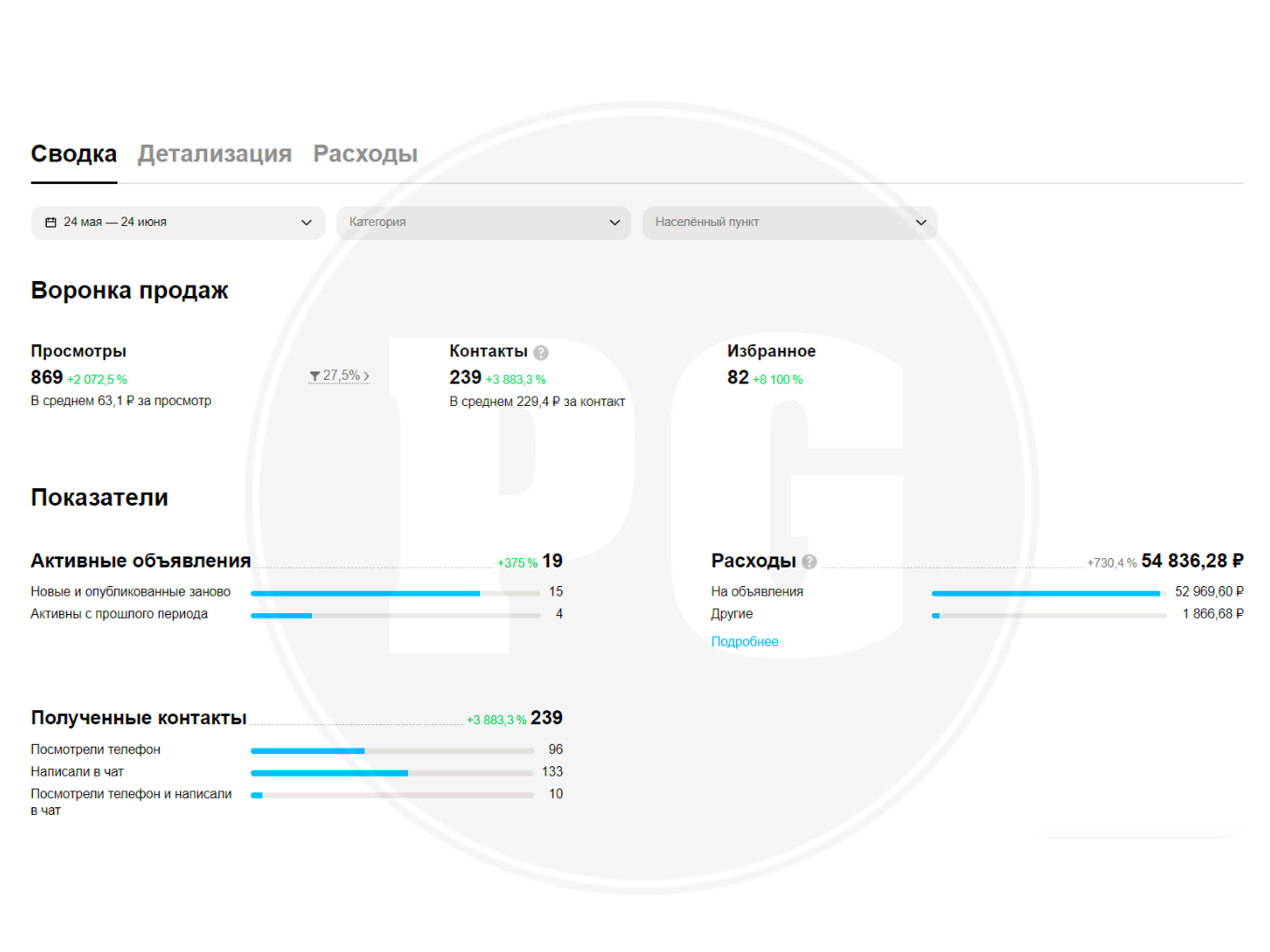This screenshot has width=1270, height=952.
Task: Click the Написали в чат progress bar
Action: click(x=392, y=773)
